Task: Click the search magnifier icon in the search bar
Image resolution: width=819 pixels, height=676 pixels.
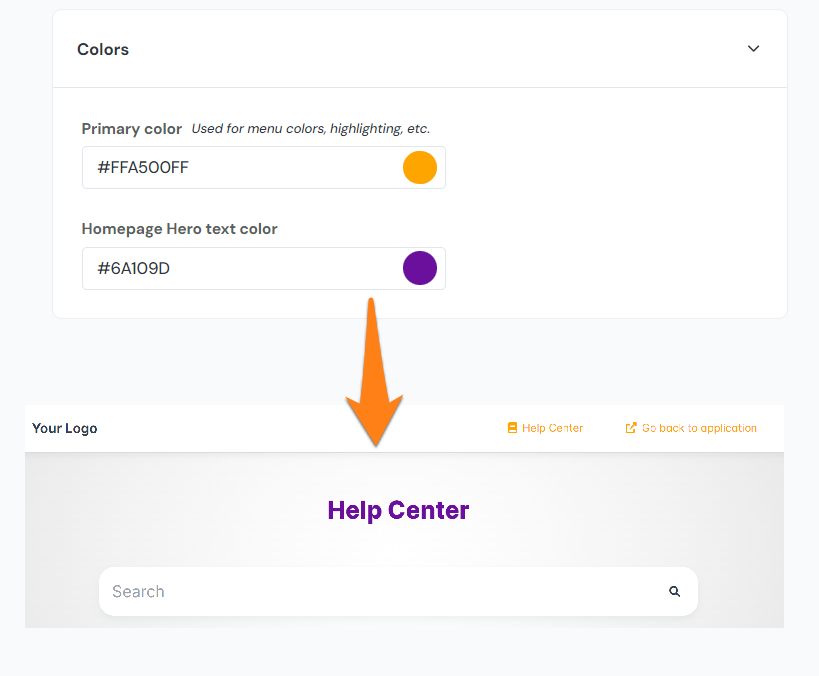Action: point(675,591)
